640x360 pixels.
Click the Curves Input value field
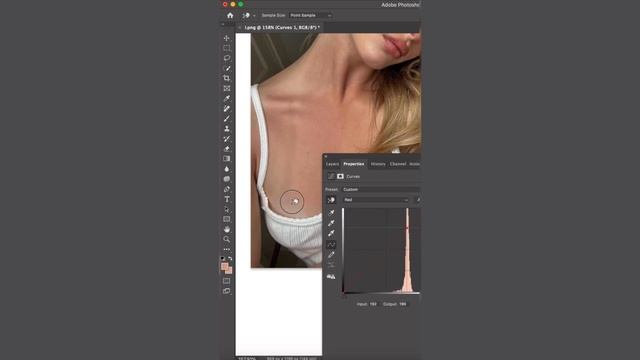(x=373, y=304)
